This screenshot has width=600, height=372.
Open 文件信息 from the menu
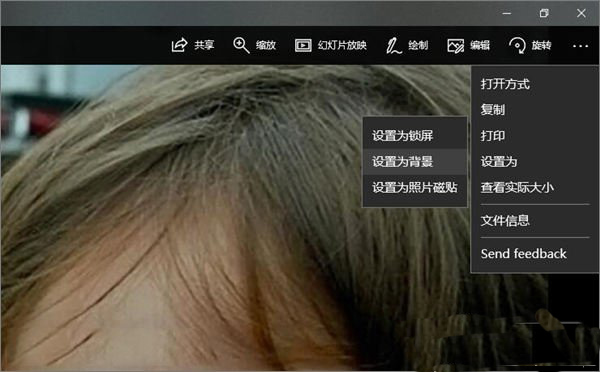(x=535, y=221)
